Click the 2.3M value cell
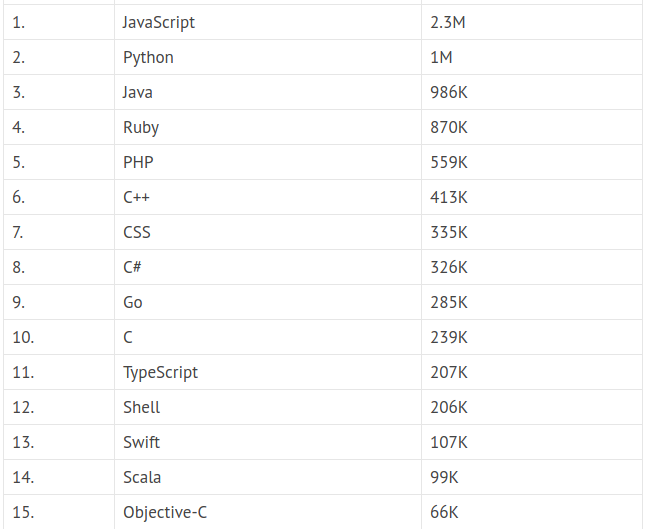This screenshot has width=646, height=529. 448,22
